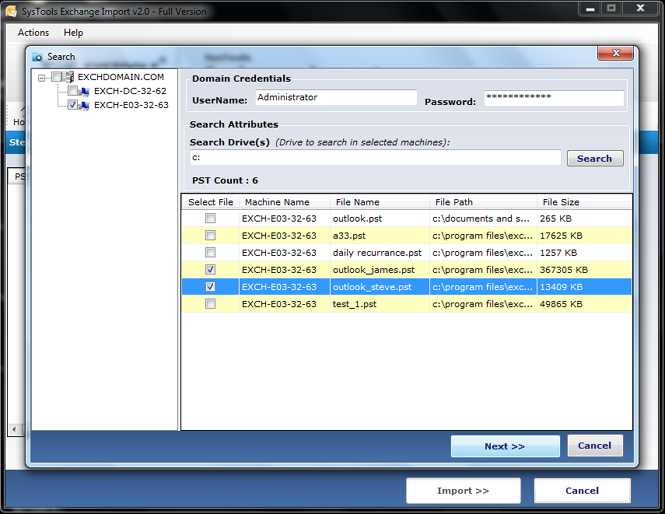Image resolution: width=665 pixels, height=514 pixels.
Task: Select the a33.pst file checkbox
Action: pyautogui.click(x=210, y=235)
